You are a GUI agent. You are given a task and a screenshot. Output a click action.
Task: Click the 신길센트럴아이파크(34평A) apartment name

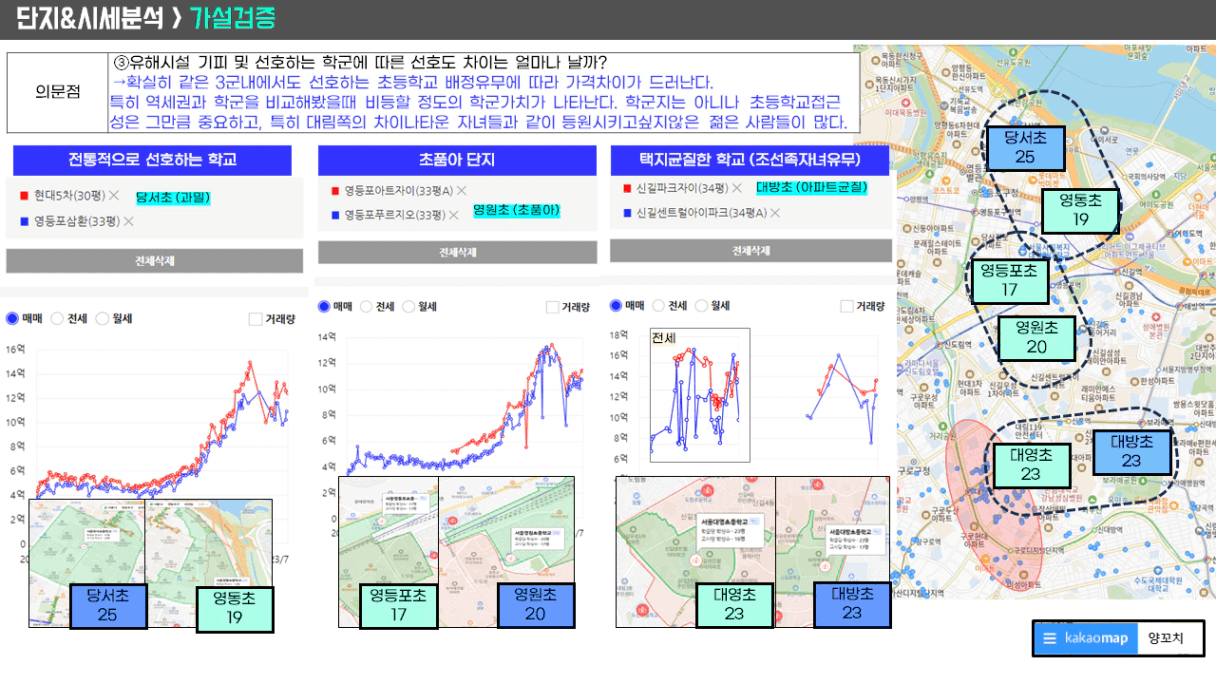tap(701, 213)
